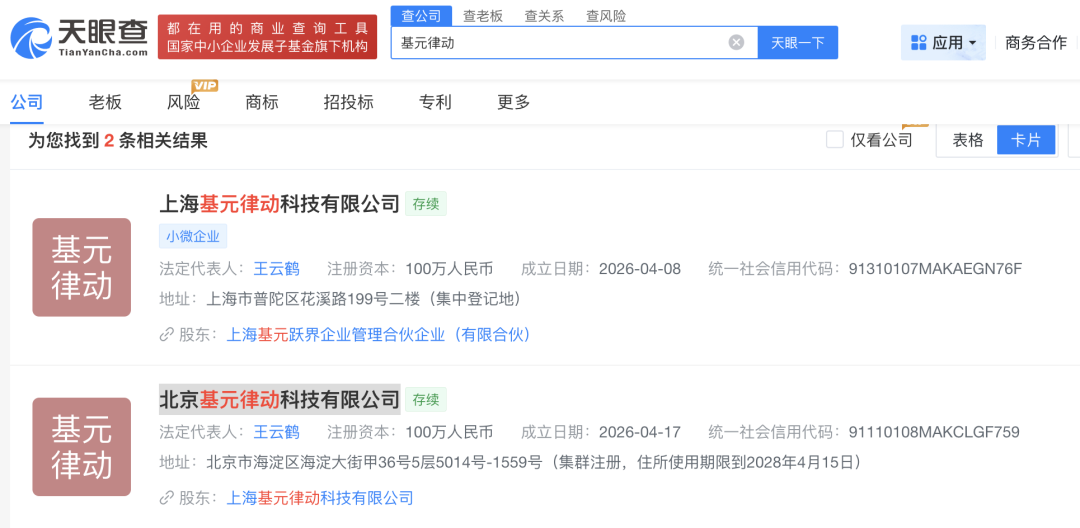Open the 公司 results tab

tap(27, 103)
